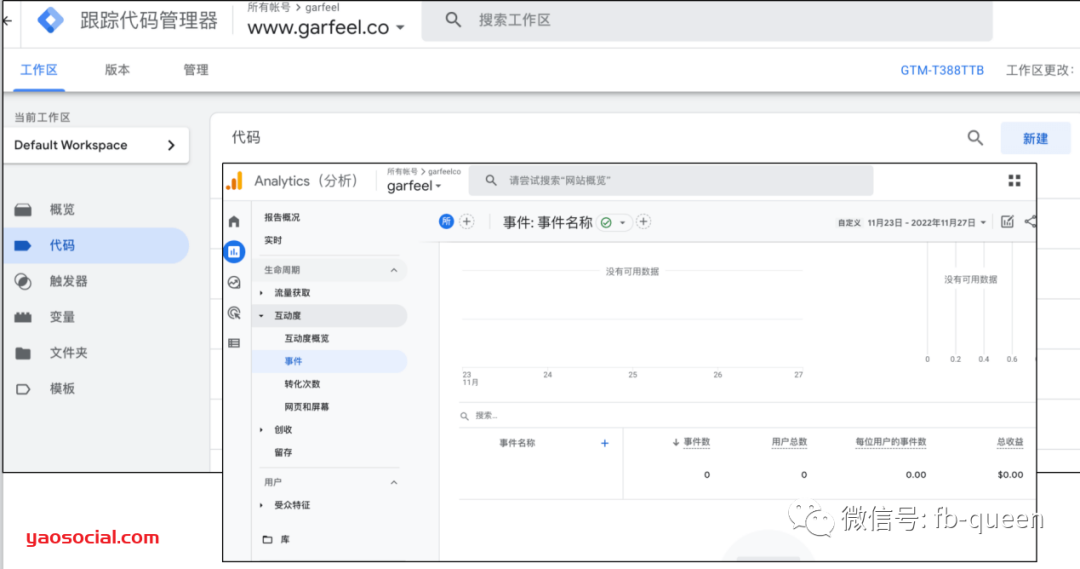Open 互动度概览 report
The image size is (1080, 569).
click(307, 338)
